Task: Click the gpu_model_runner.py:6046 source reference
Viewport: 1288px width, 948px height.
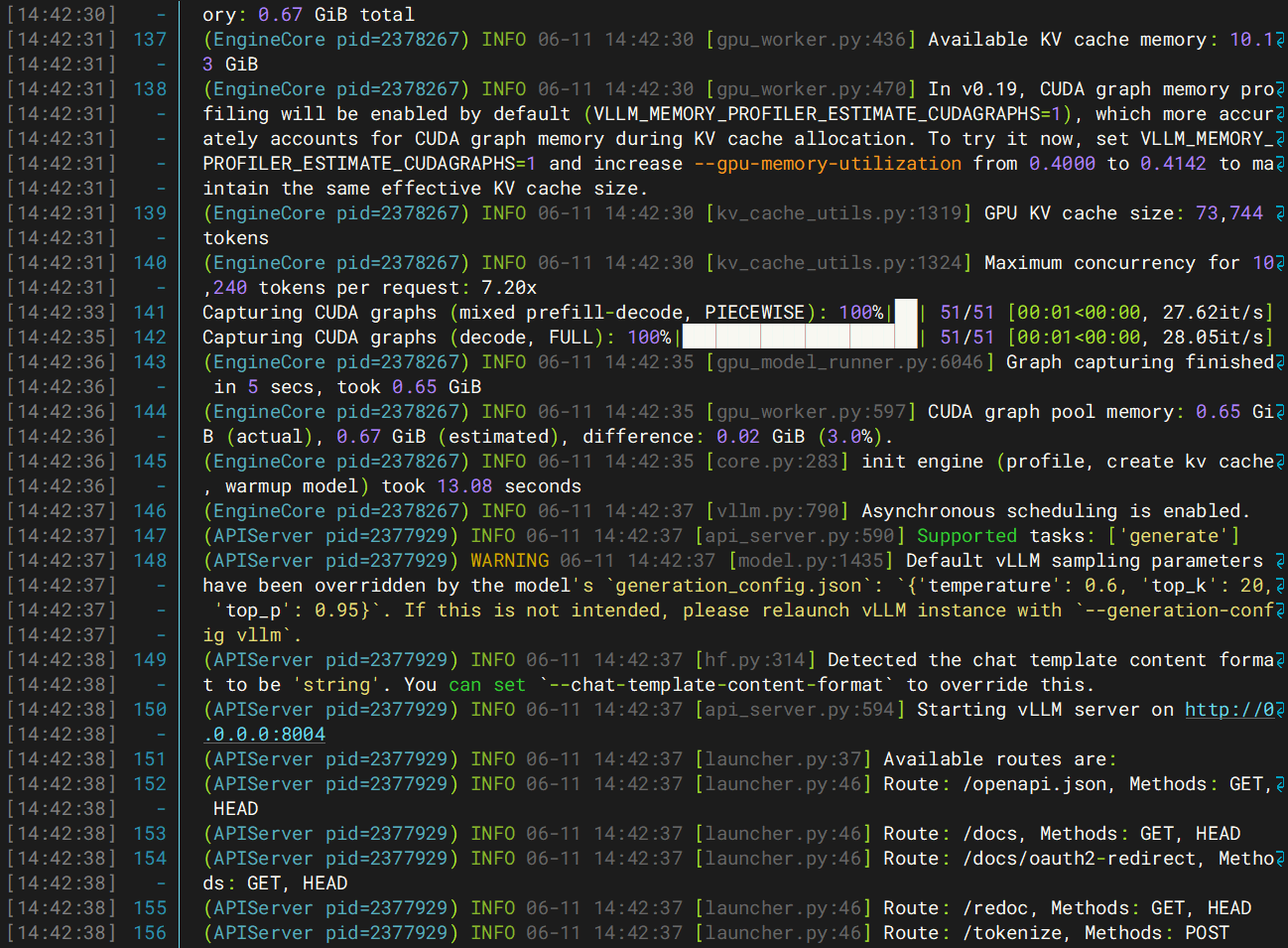Action: (x=849, y=362)
